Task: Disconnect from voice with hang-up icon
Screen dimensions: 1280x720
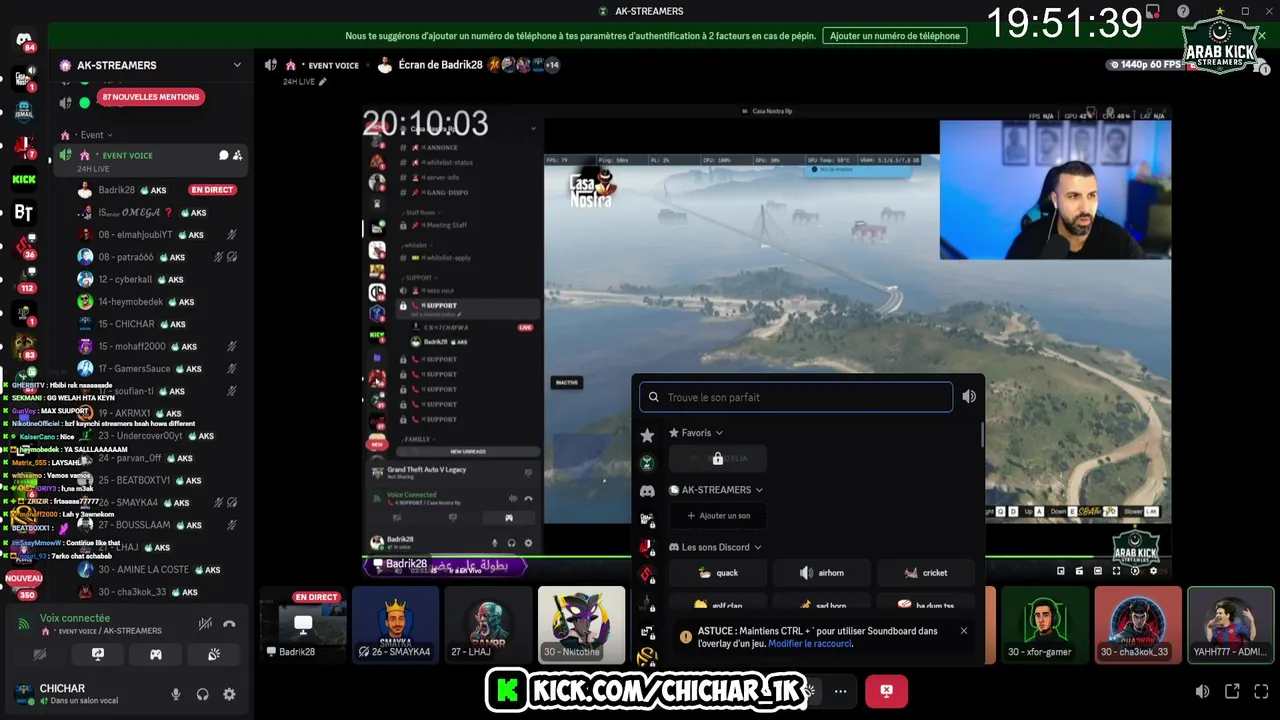Action: point(229,624)
